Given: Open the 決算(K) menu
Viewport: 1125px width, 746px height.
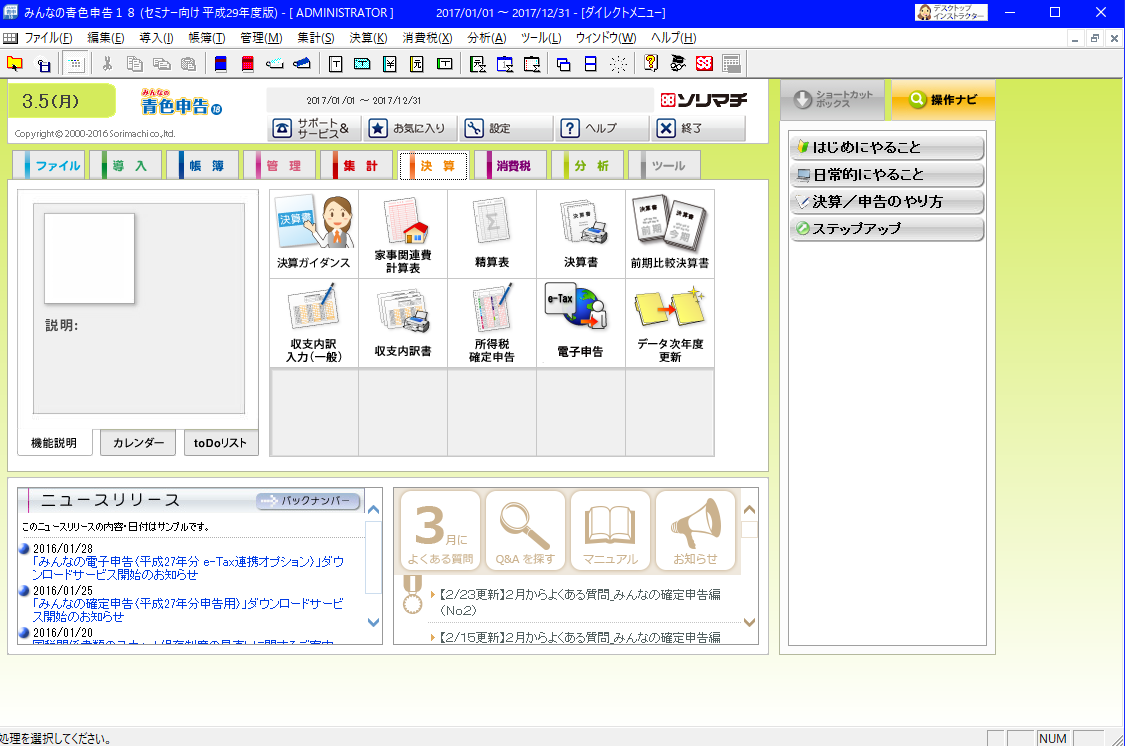Looking at the screenshot, I should click(x=368, y=38).
